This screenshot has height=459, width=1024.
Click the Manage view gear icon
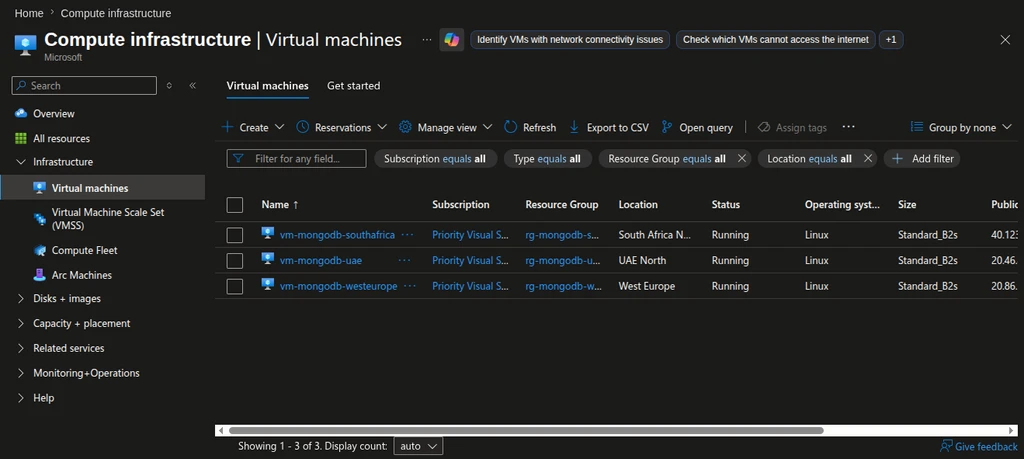tap(405, 127)
